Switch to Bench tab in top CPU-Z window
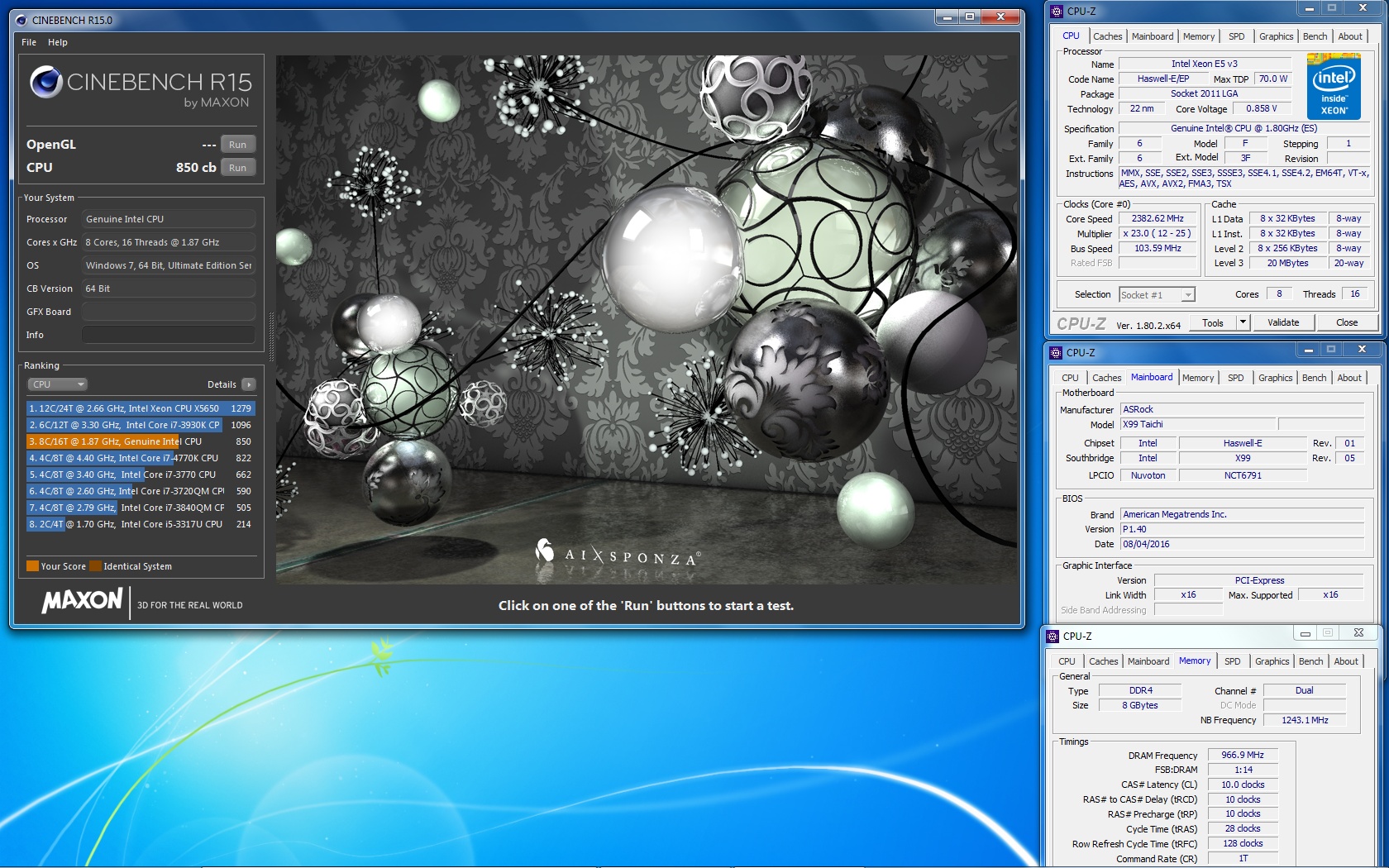Viewport: 1389px width, 868px height. point(1315,36)
